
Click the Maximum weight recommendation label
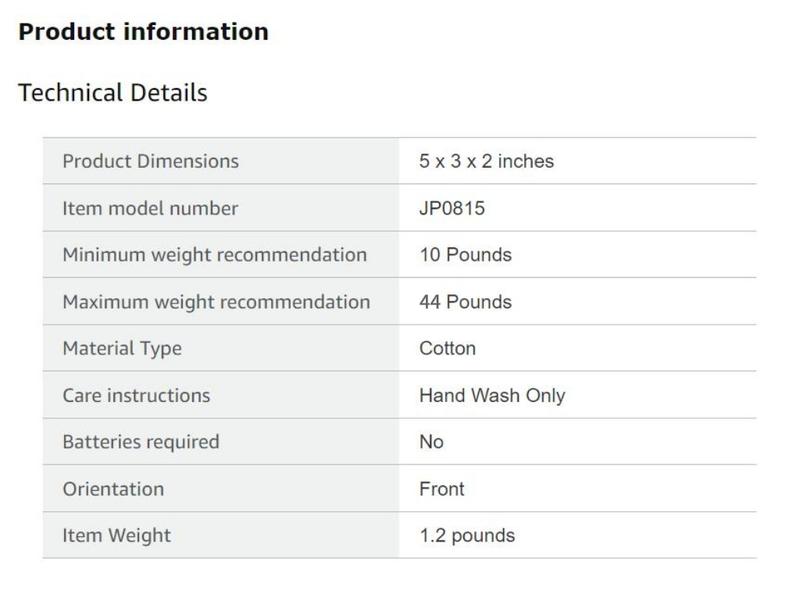coord(216,302)
